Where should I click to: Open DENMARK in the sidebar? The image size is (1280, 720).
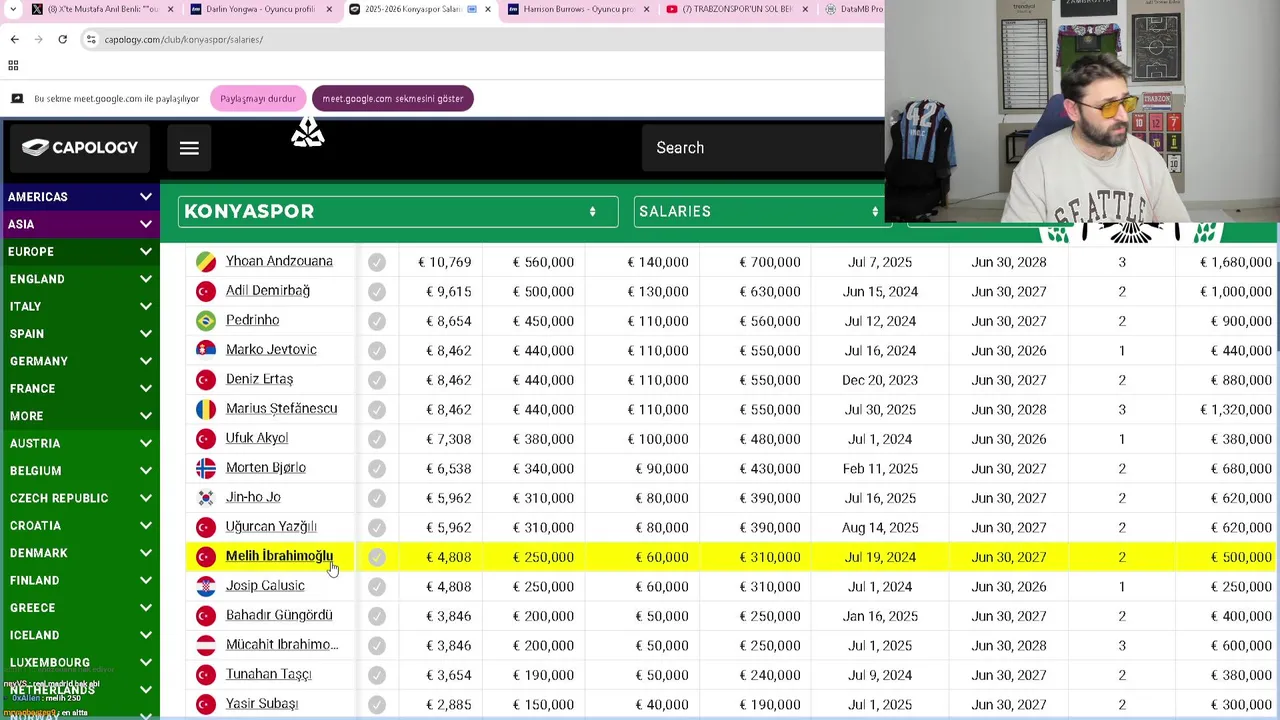coord(80,553)
